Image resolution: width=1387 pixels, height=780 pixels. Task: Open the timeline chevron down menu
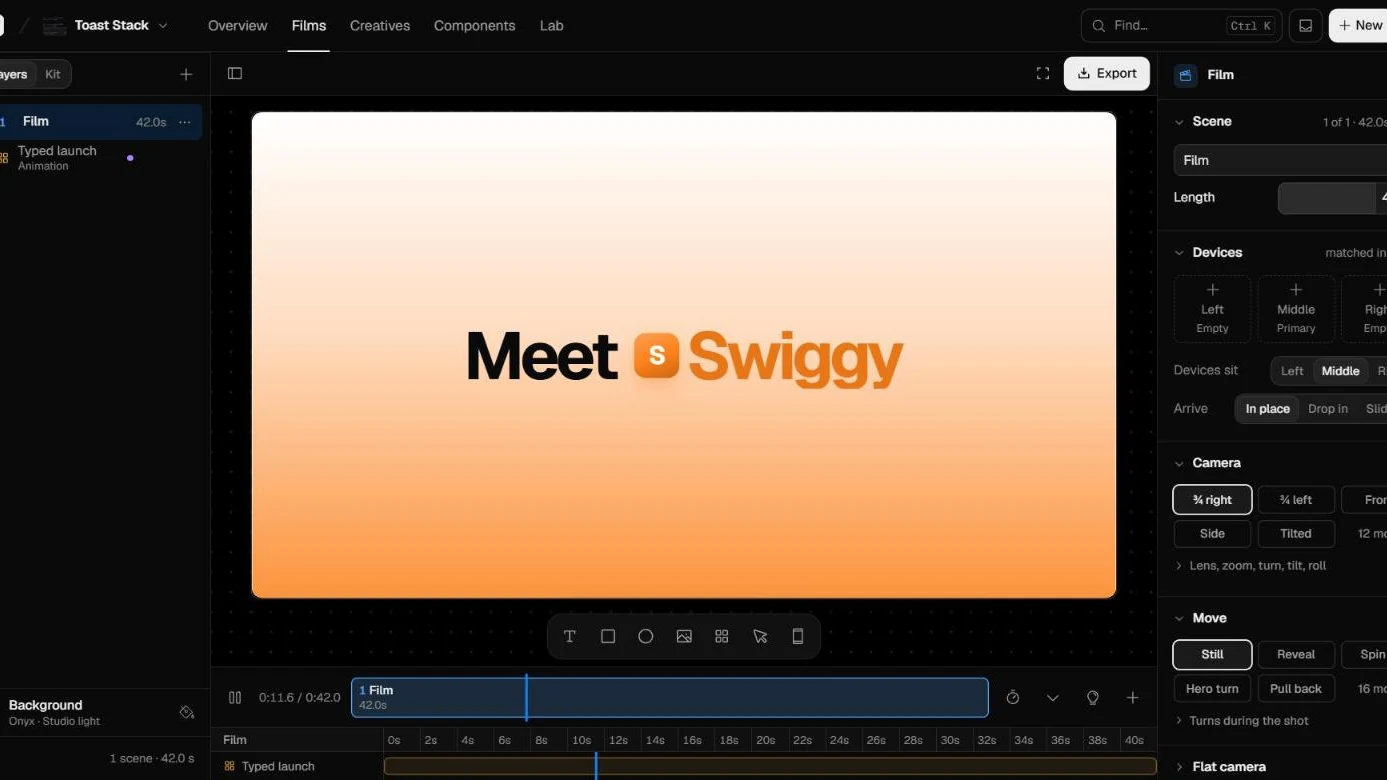pos(1053,697)
